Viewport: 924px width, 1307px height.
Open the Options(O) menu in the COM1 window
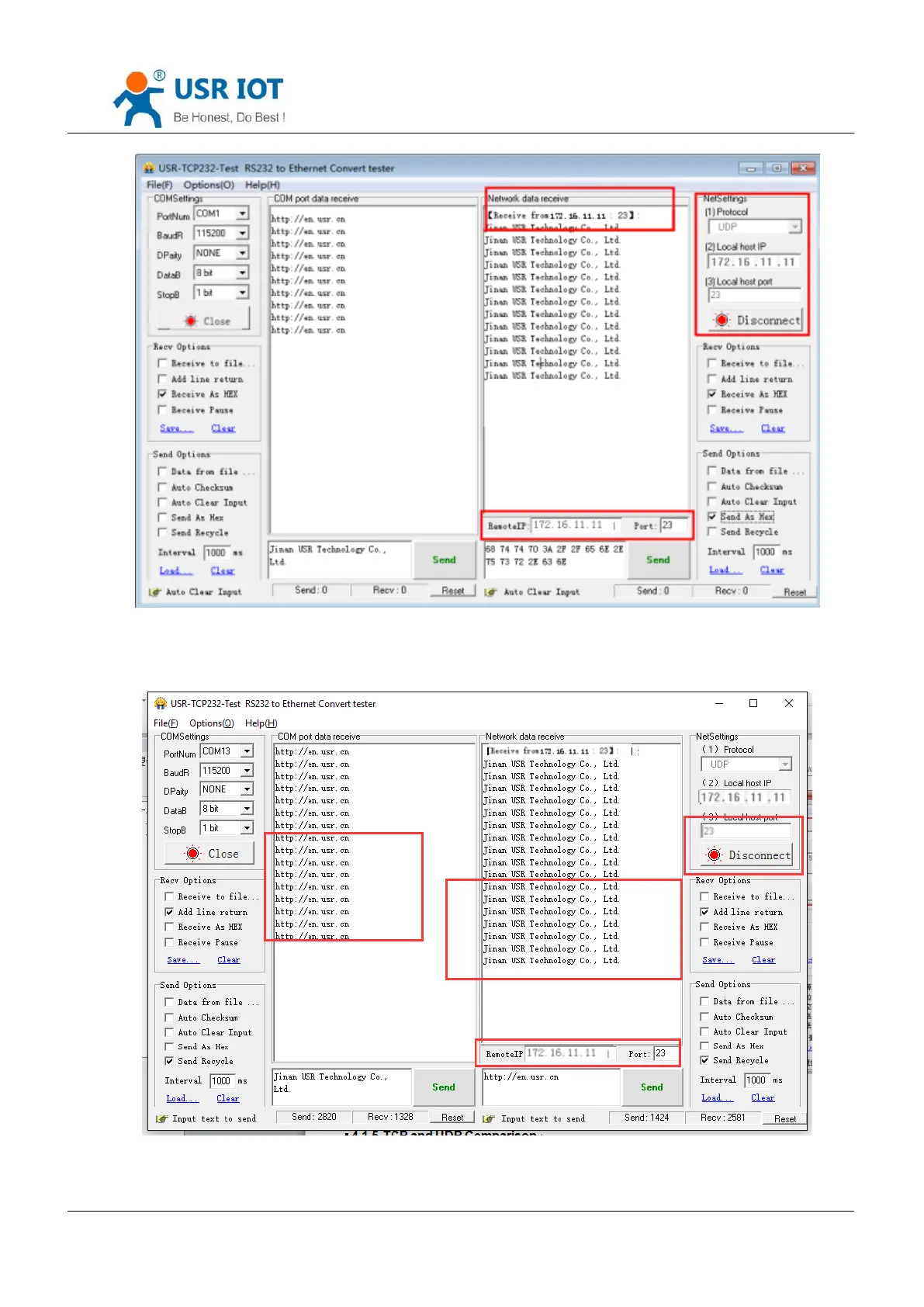tap(209, 185)
